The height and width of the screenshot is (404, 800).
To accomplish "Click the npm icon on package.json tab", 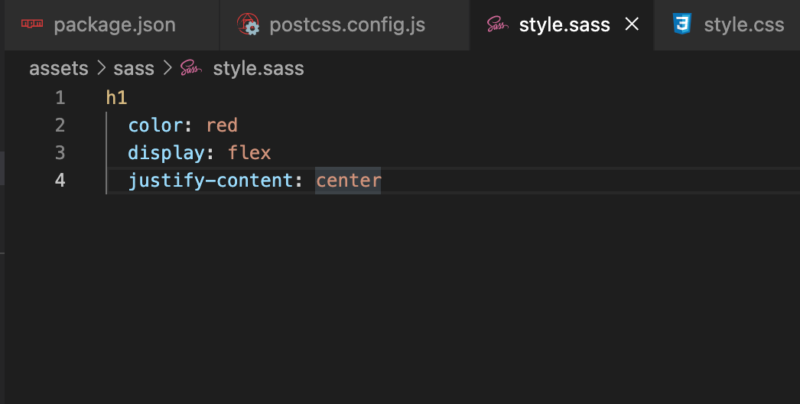I will pyautogui.click(x=32, y=24).
